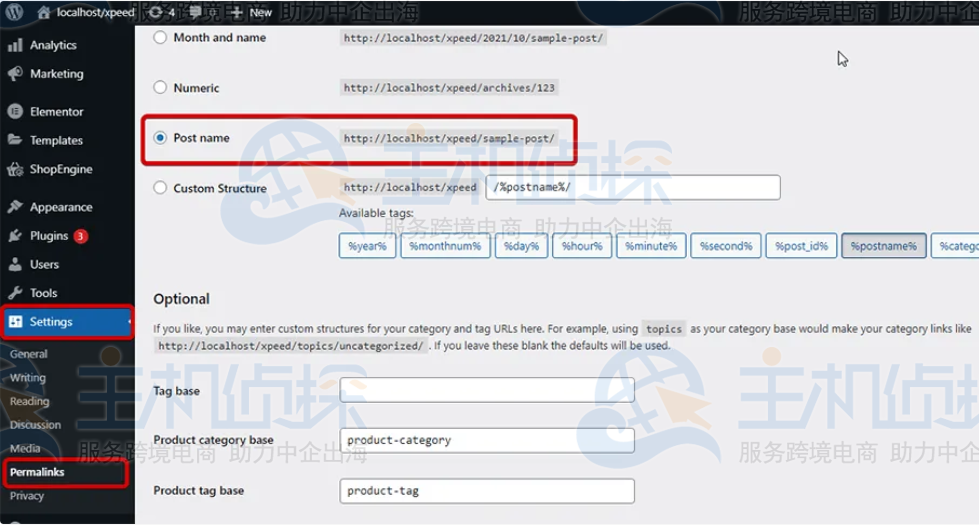Viewport: 979px width, 525px height.
Task: Open the Permalinks submenu item
Action: (x=37, y=472)
